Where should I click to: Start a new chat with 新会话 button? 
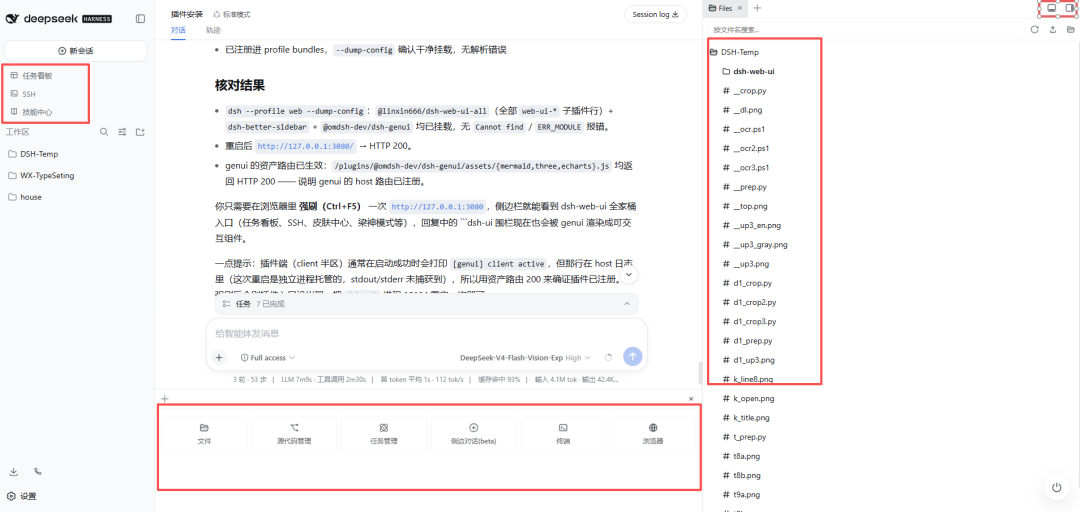point(76,50)
